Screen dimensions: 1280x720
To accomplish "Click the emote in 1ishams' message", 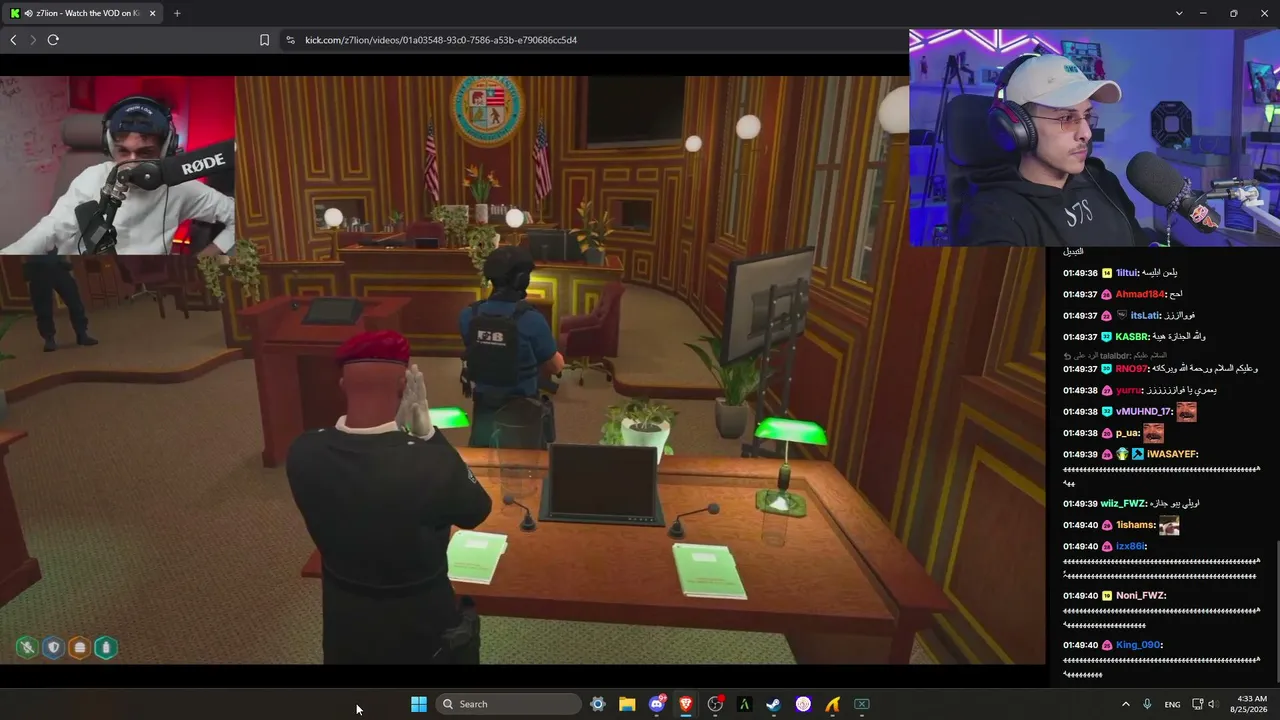I will (1169, 525).
